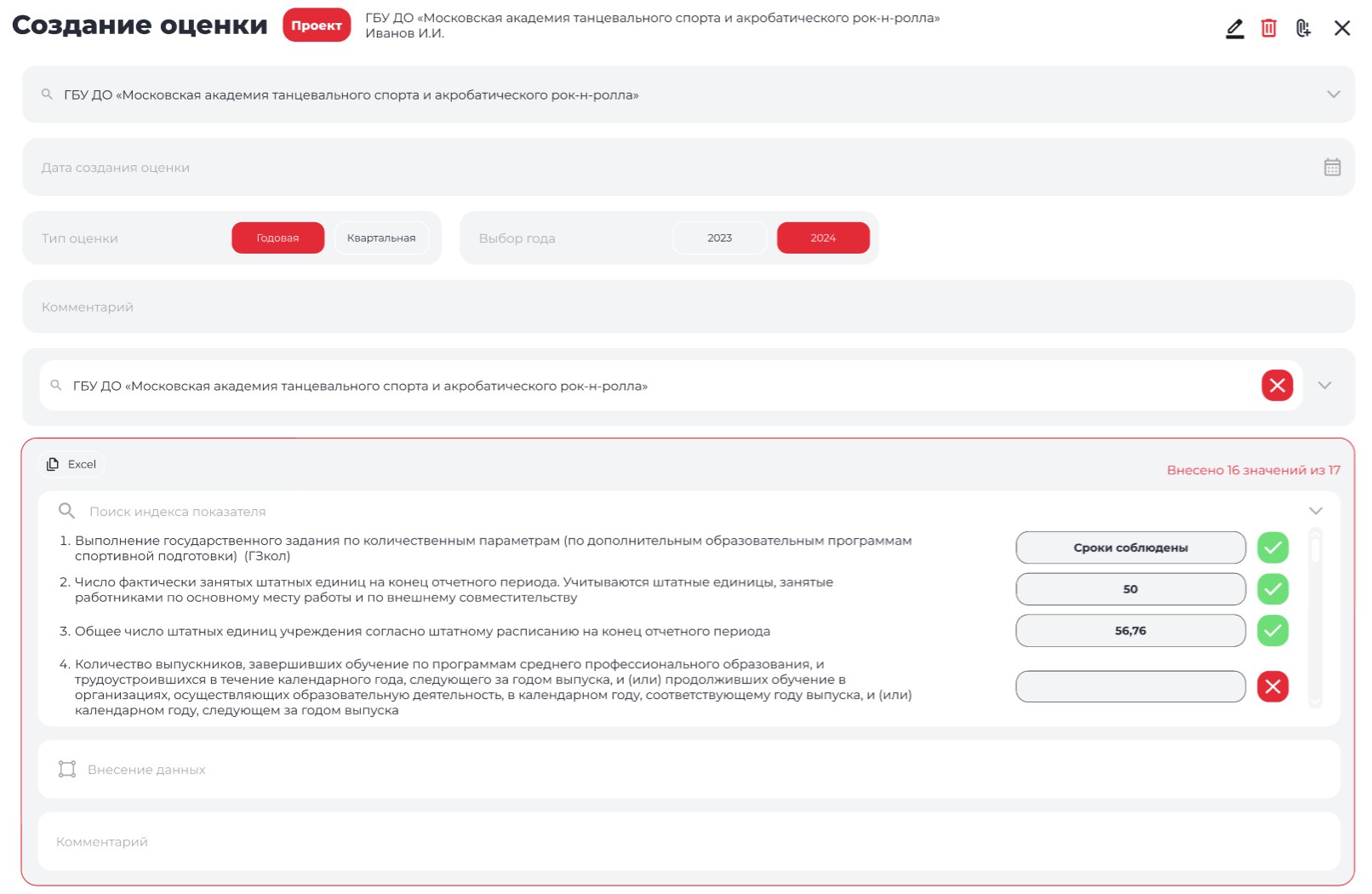Click the red X to clear selected organization
The image size is (1372, 894).
coord(1277,386)
